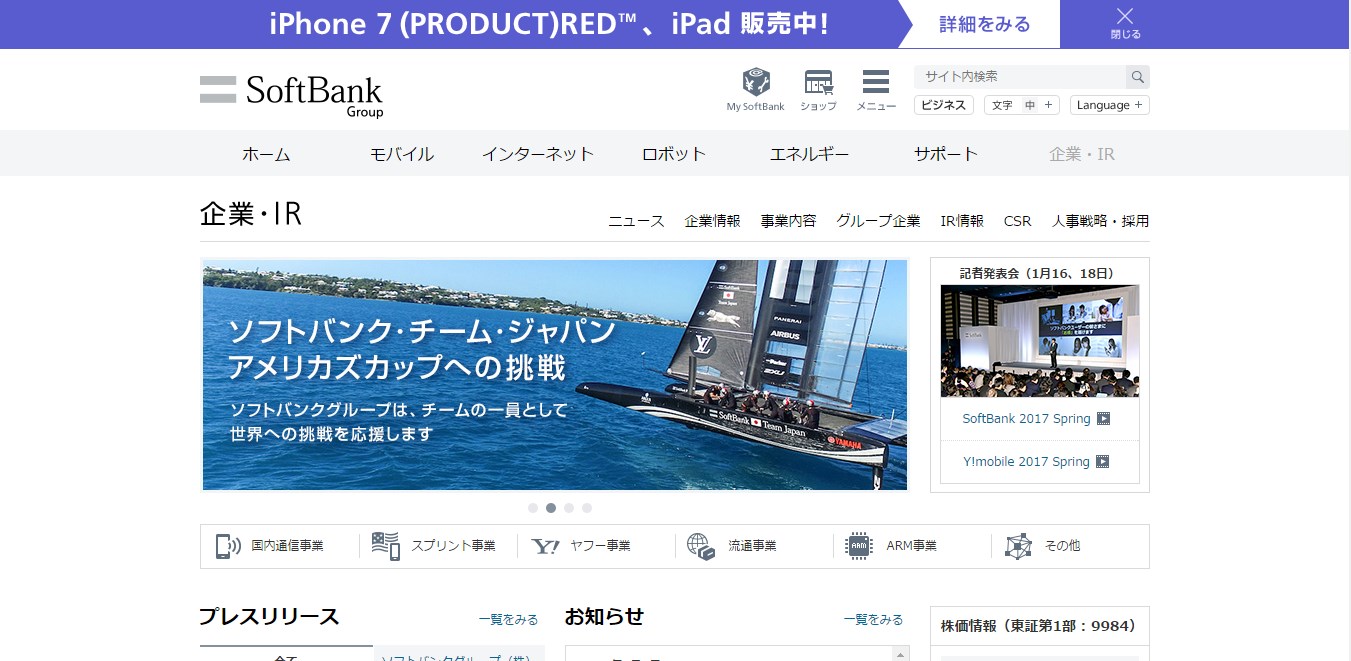This screenshot has height=661, width=1351.
Task: Click the SoftBank Group logo
Action: coord(291,96)
